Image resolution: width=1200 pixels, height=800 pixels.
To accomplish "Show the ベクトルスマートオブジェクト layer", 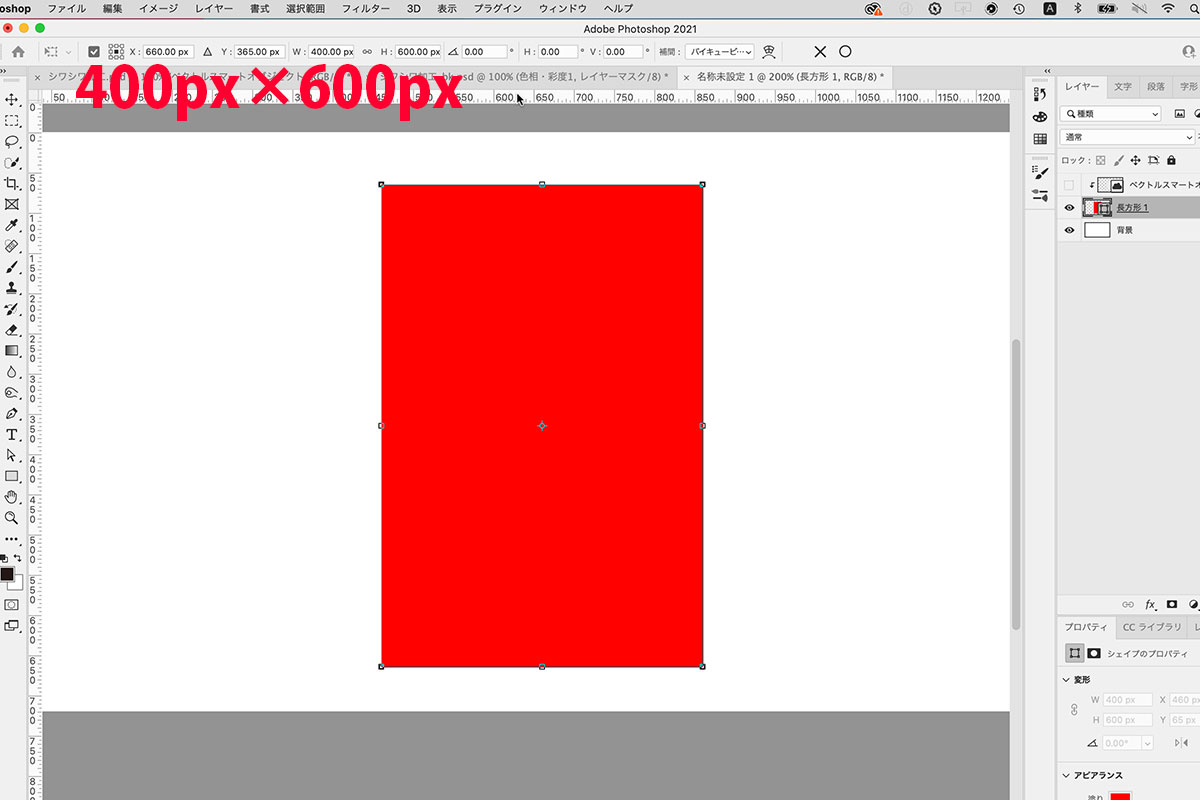I will [x=1070, y=185].
